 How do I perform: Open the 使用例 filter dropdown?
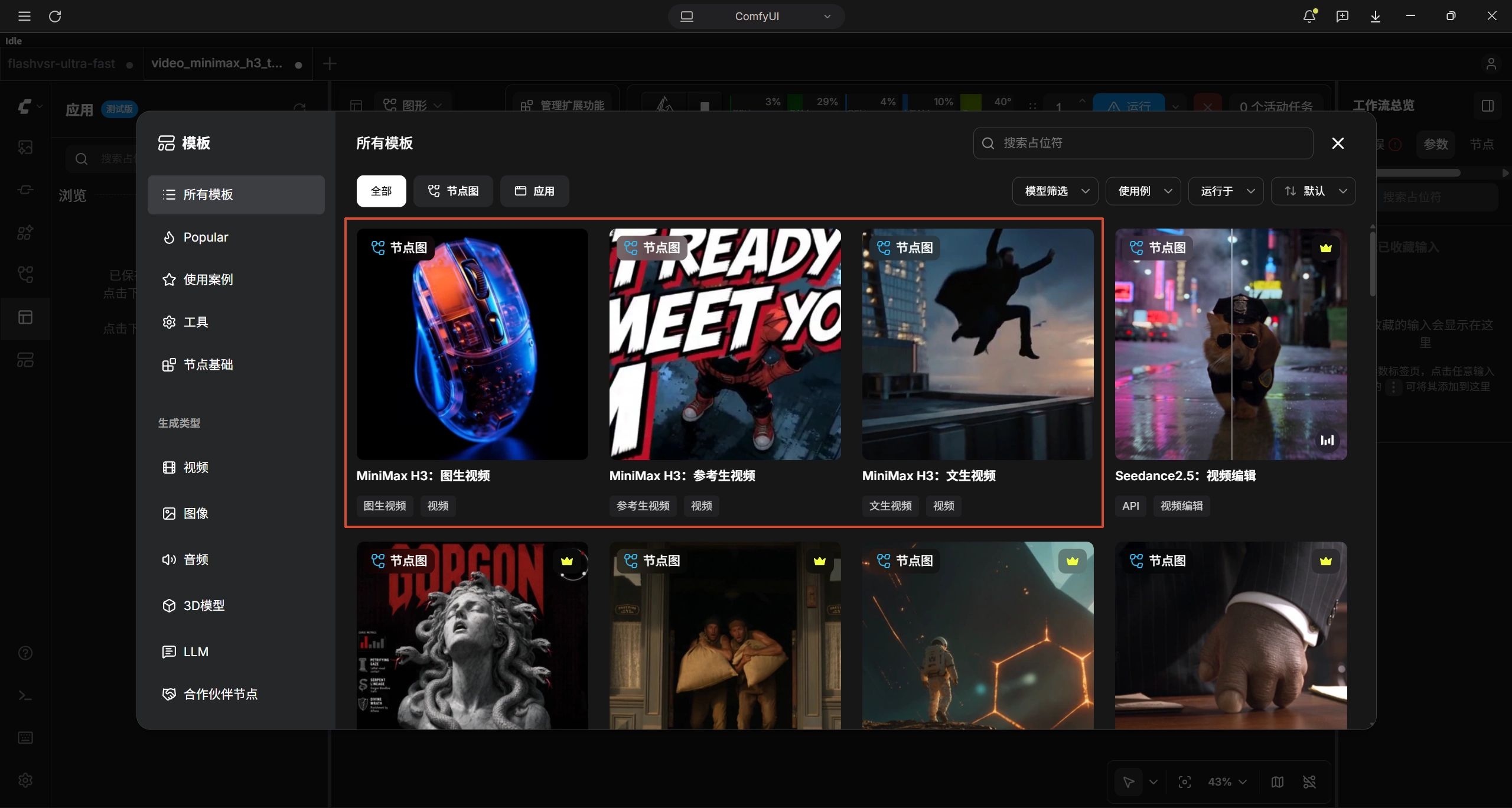pos(1143,191)
